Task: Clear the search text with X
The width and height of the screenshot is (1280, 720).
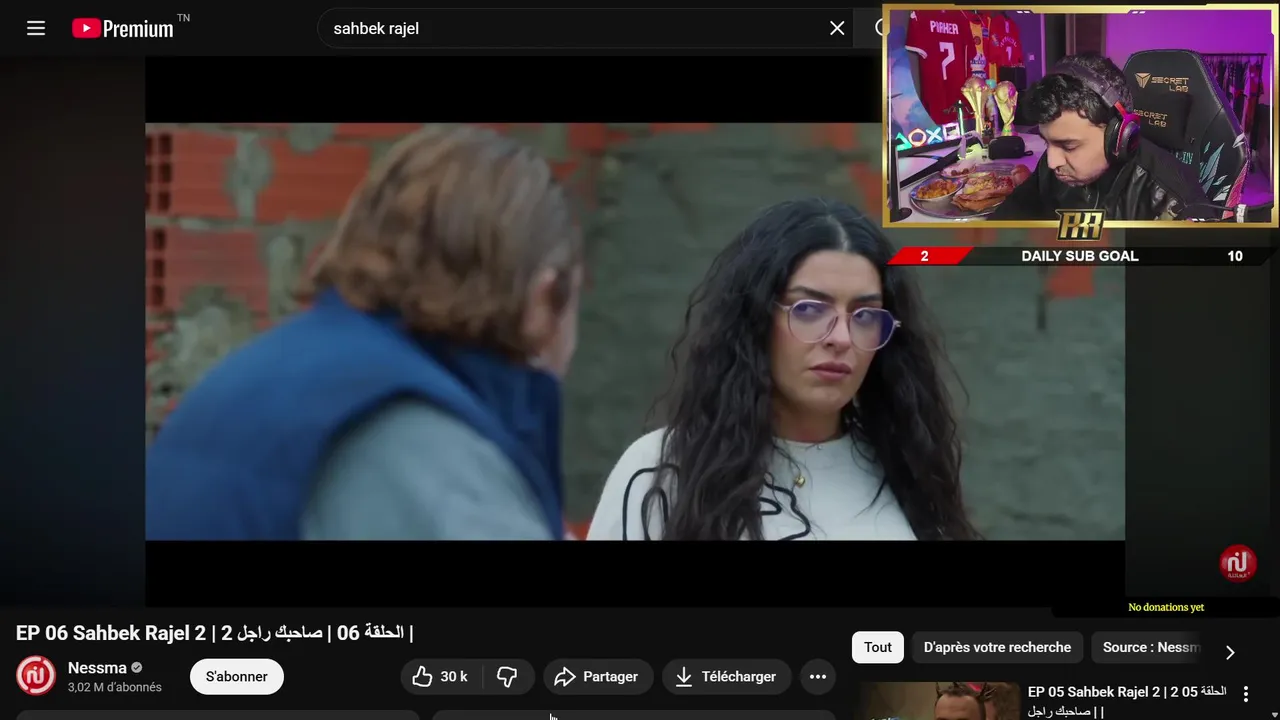Action: point(837,28)
